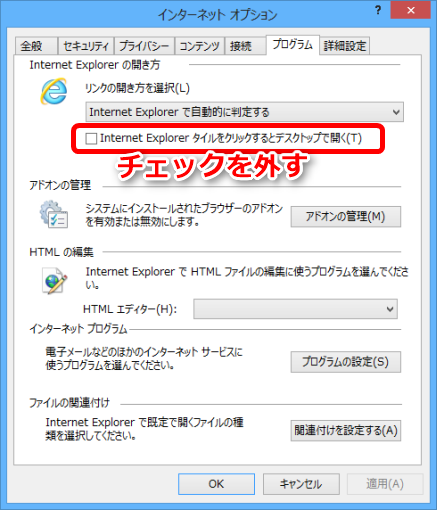Click the キャンセル button

(x=301, y=484)
